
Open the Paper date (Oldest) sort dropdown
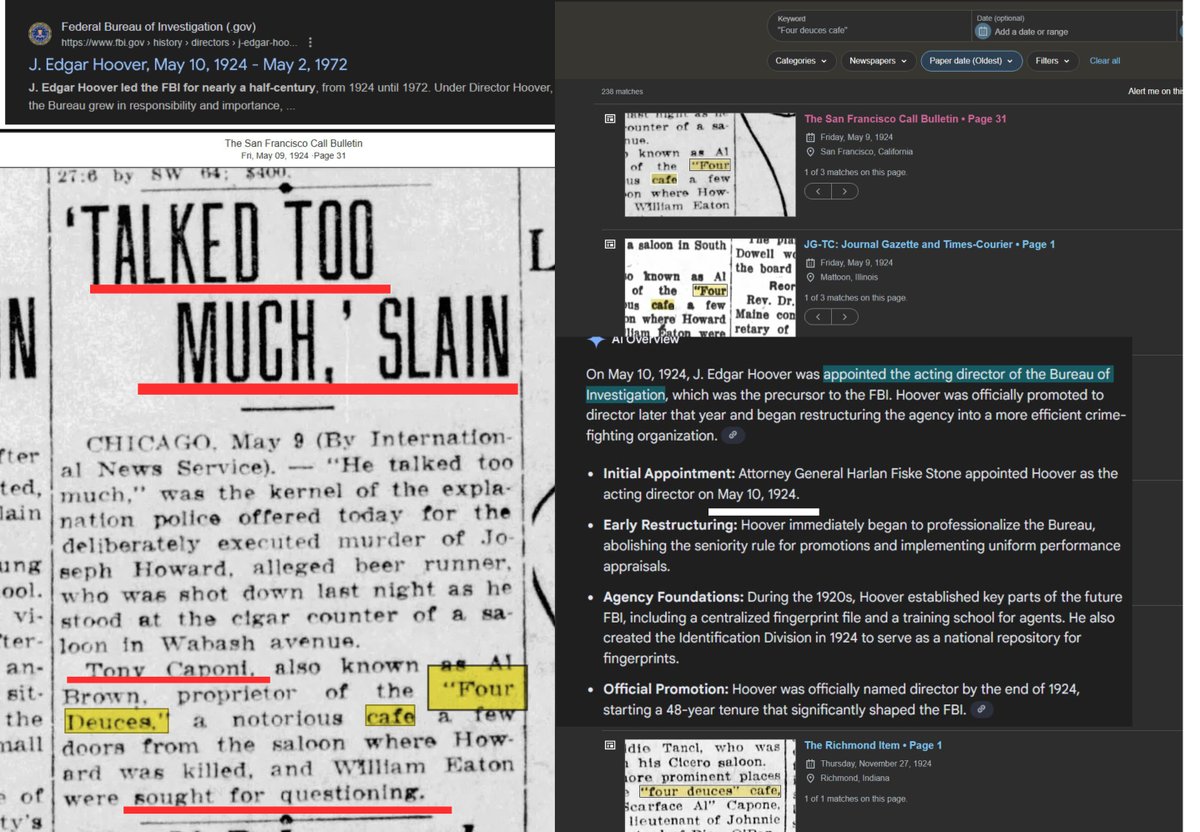click(971, 61)
